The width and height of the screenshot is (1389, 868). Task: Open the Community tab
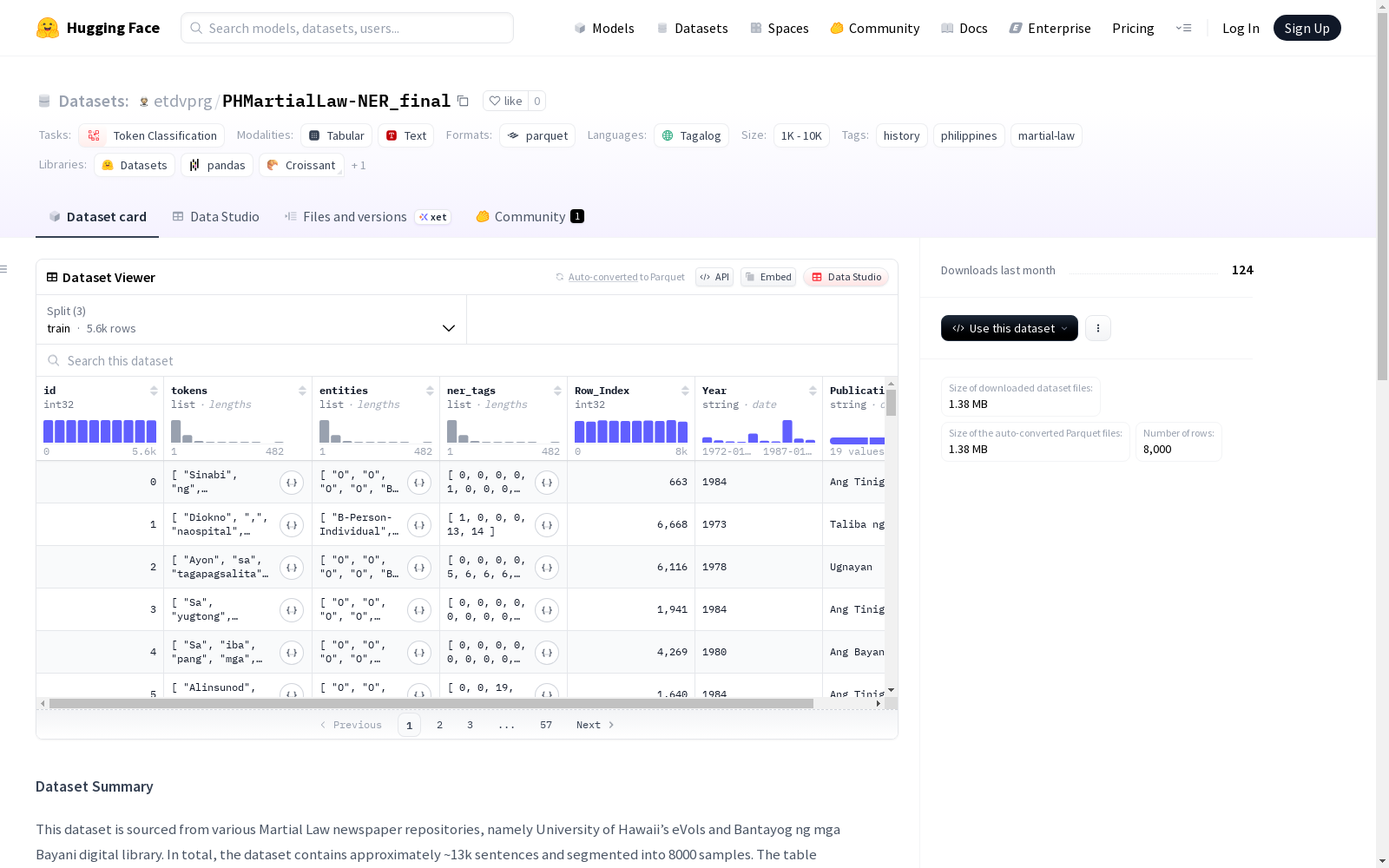530,217
